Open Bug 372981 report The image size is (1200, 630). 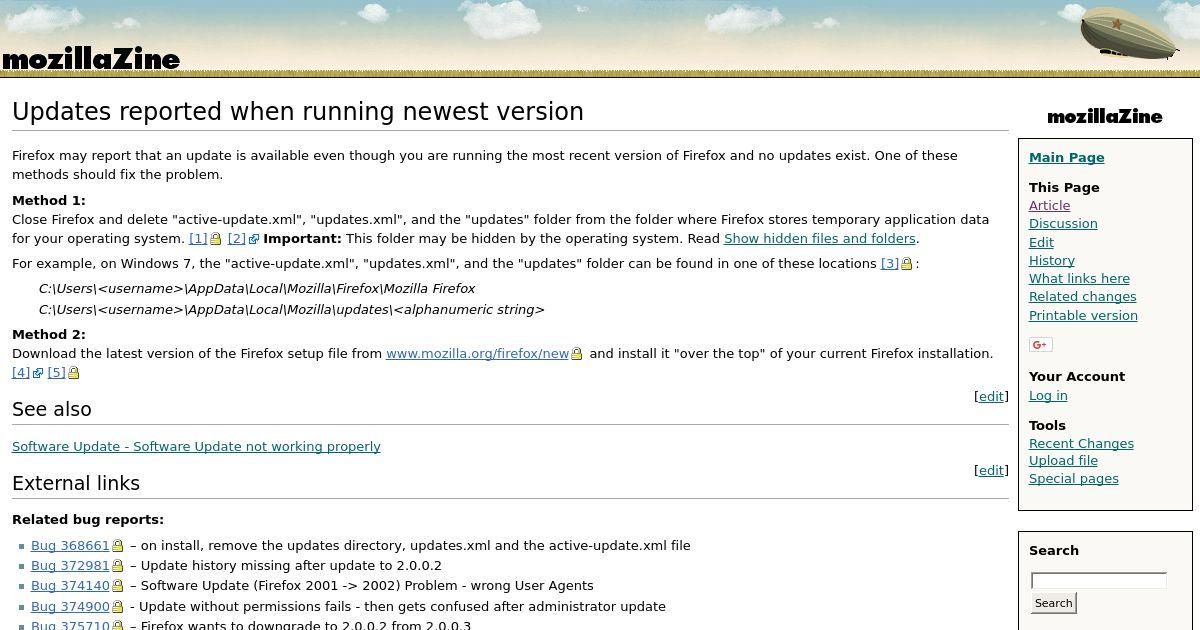pos(70,566)
